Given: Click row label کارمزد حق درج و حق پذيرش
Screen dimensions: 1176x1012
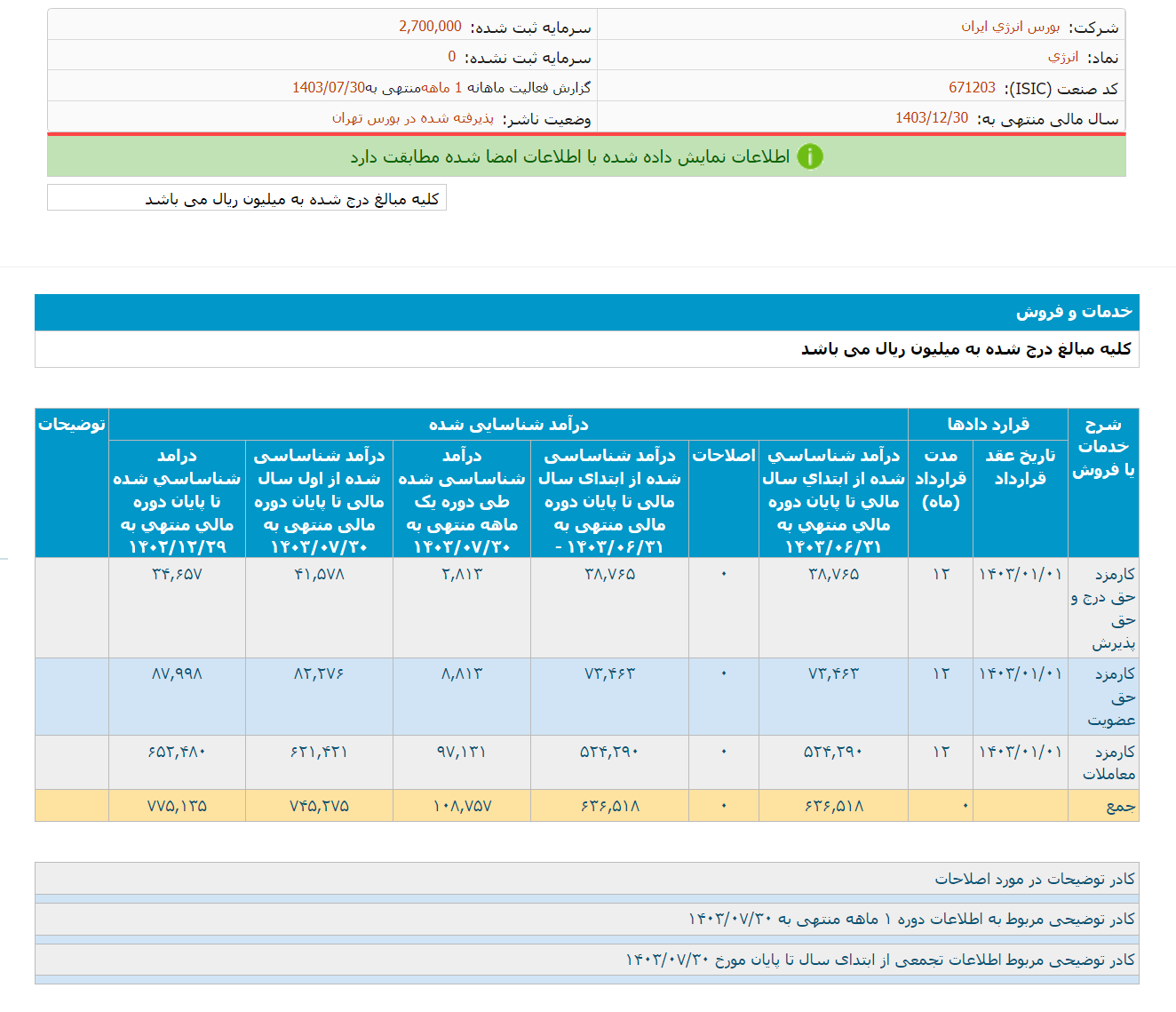Looking at the screenshot, I should (1103, 608).
